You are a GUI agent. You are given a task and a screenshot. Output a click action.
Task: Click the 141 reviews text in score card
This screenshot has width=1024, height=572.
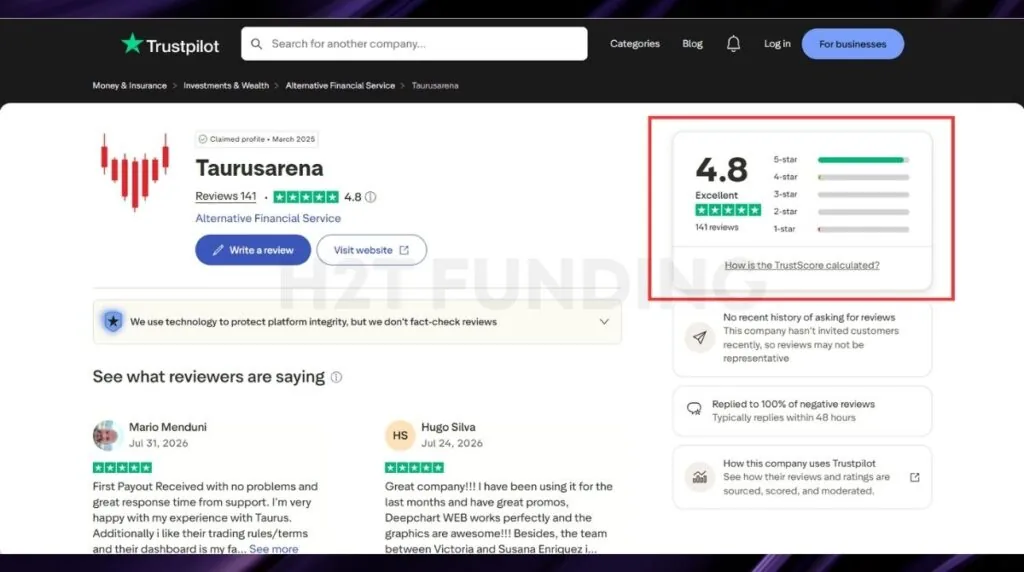coord(716,227)
